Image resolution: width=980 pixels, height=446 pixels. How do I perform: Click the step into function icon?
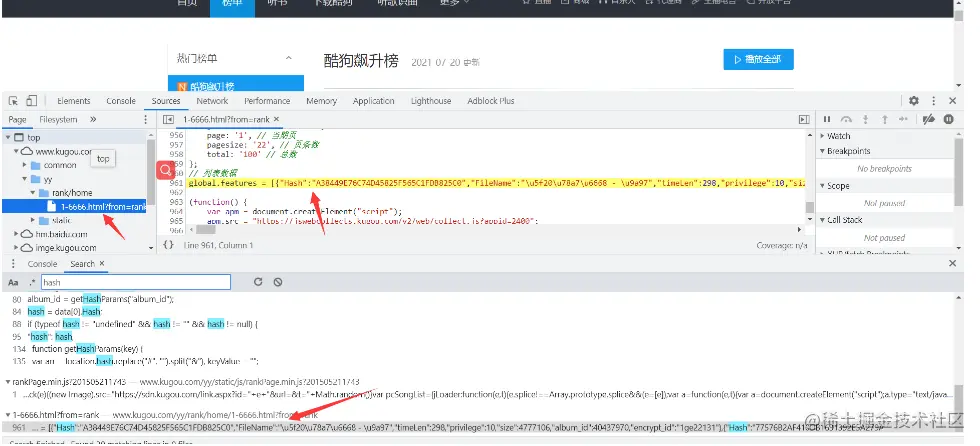pyautogui.click(x=866, y=119)
